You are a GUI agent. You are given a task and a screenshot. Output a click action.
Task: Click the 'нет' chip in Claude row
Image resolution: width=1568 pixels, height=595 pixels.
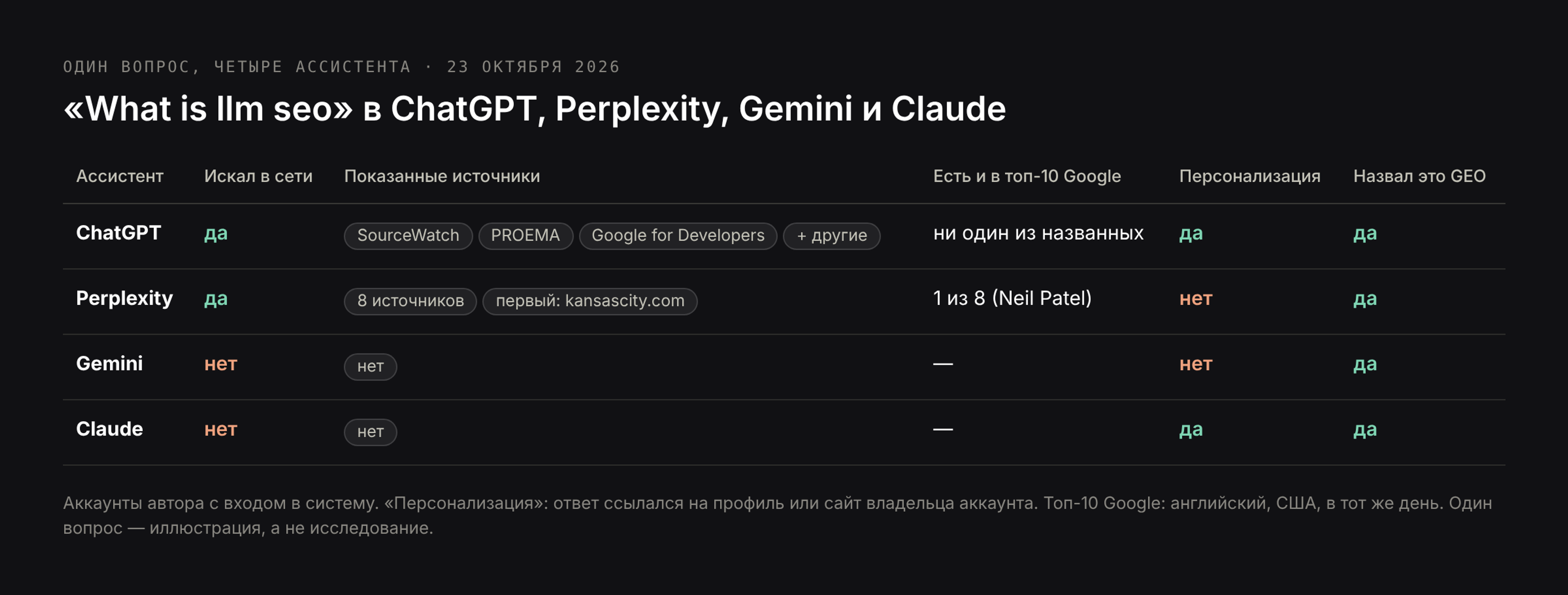[x=370, y=432]
